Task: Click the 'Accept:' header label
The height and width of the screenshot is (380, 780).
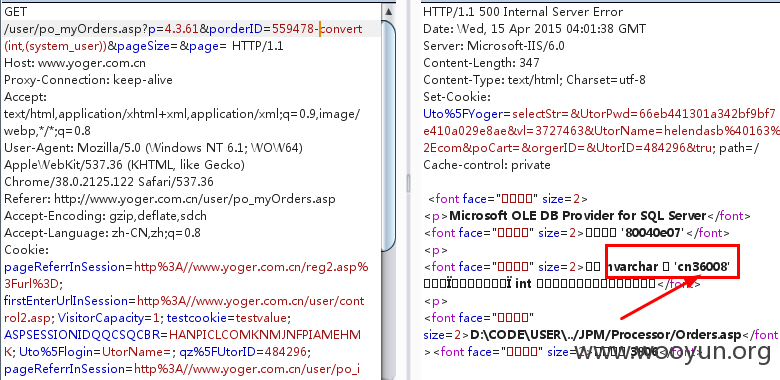Action: pyautogui.click(x=25, y=97)
